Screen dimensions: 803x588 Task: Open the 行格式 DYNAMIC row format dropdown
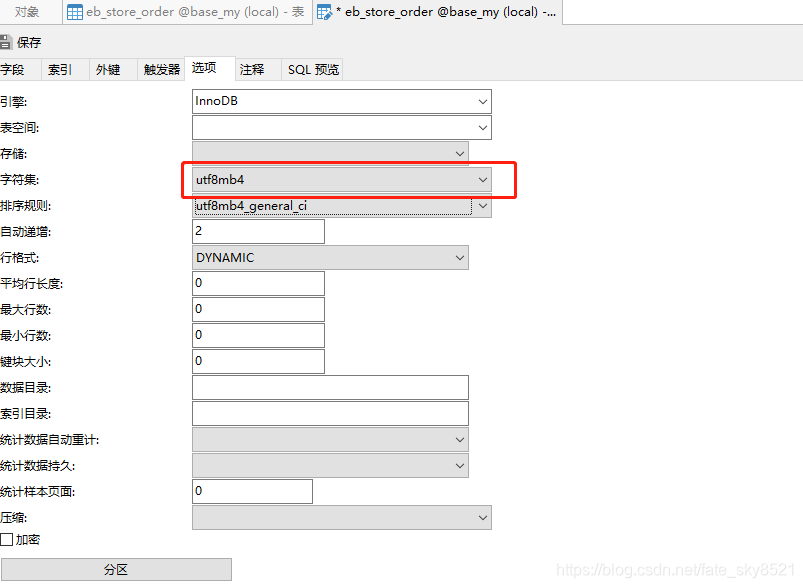pyautogui.click(x=330, y=258)
